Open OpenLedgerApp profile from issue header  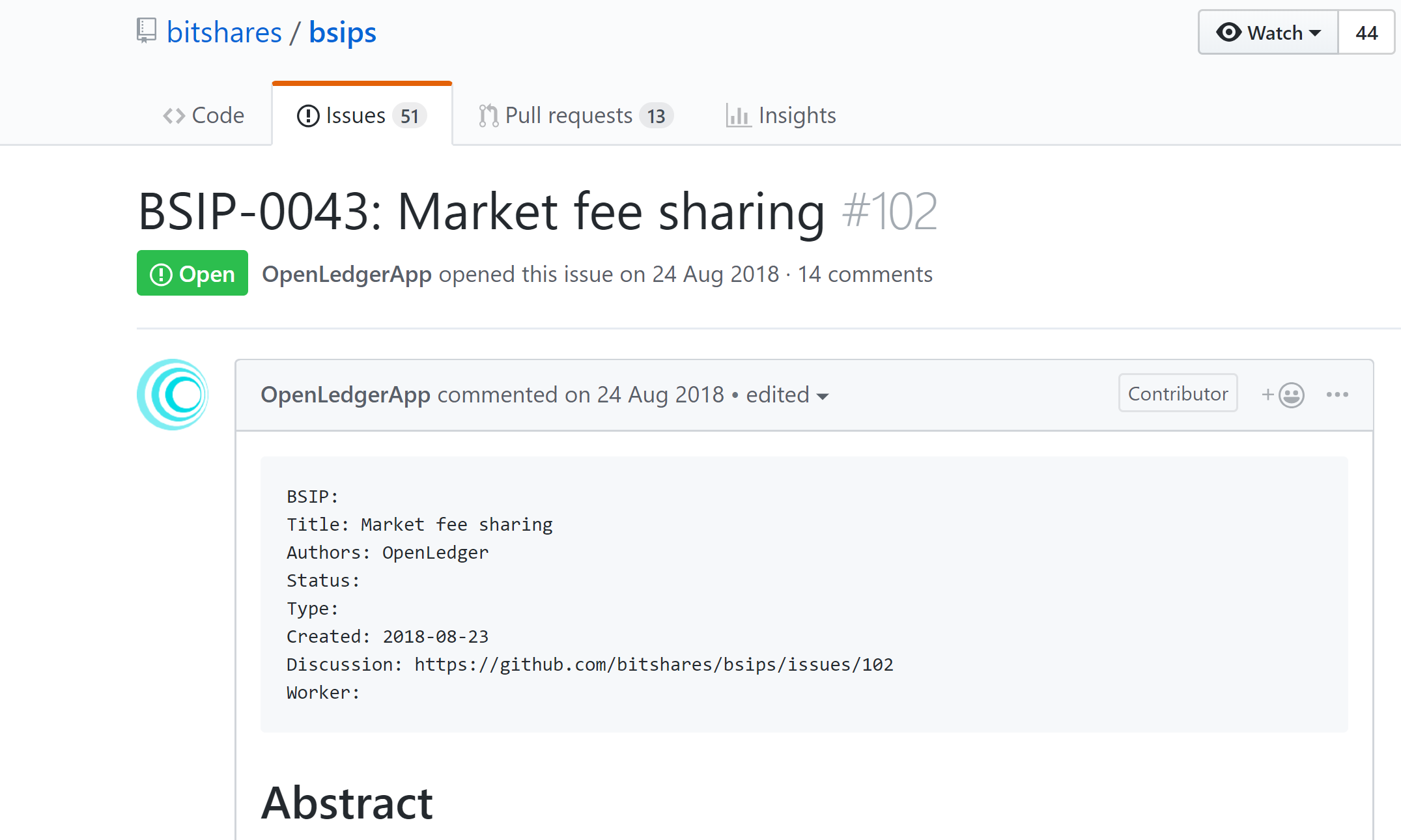pyautogui.click(x=347, y=274)
